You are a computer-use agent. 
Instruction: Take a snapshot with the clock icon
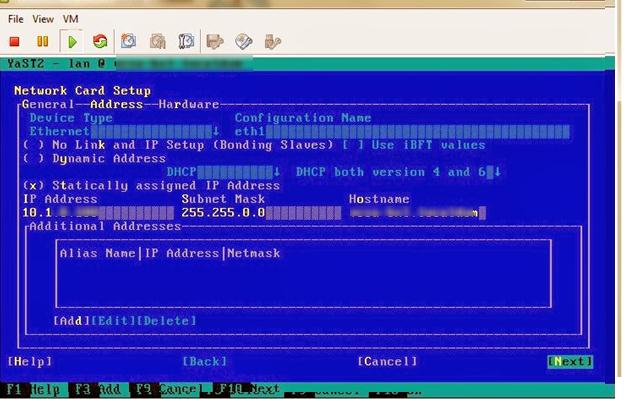pyautogui.click(x=129, y=41)
